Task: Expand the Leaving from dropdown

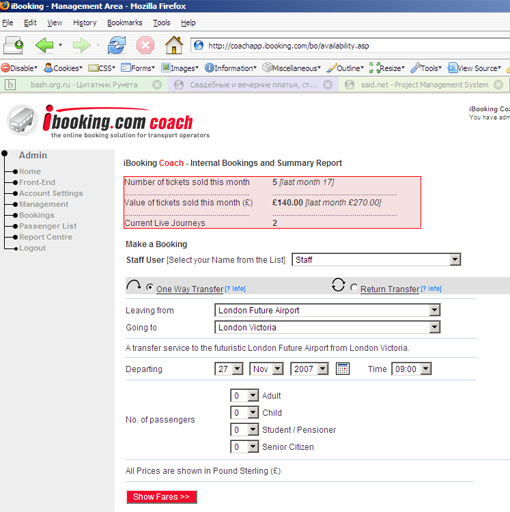Action: [327, 310]
